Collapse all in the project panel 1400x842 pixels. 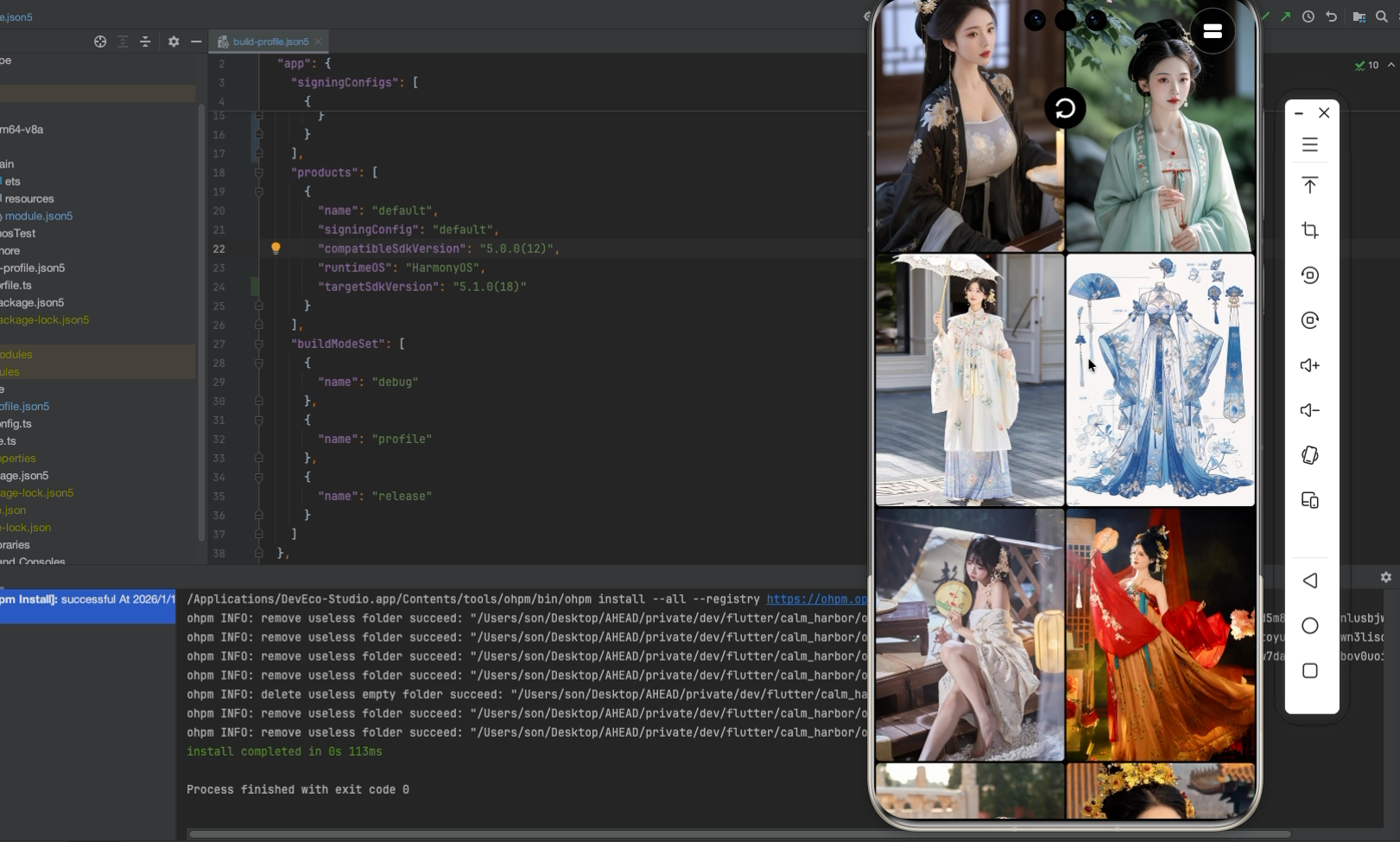coord(145,41)
